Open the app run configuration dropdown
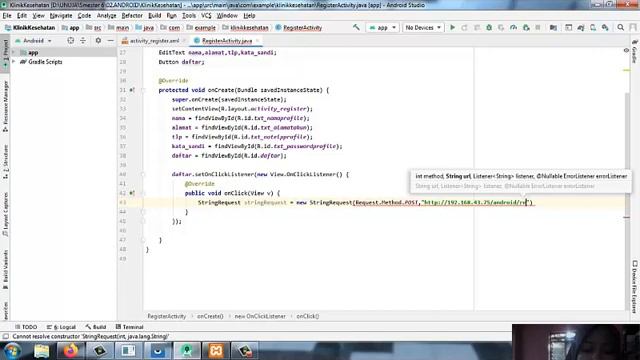640x360 pixels. click(382, 27)
